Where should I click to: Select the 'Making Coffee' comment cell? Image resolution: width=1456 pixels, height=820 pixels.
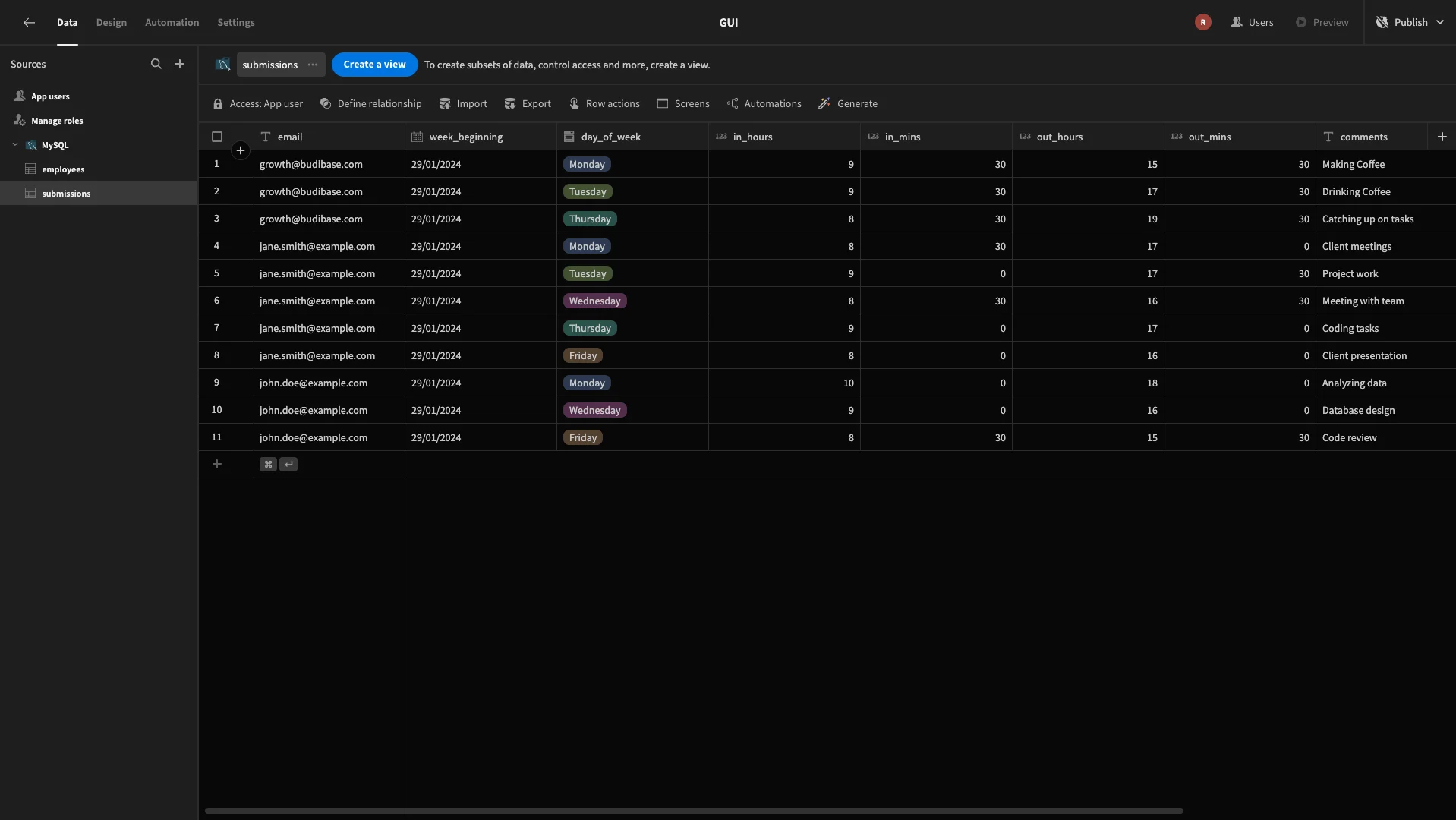[x=1385, y=164]
